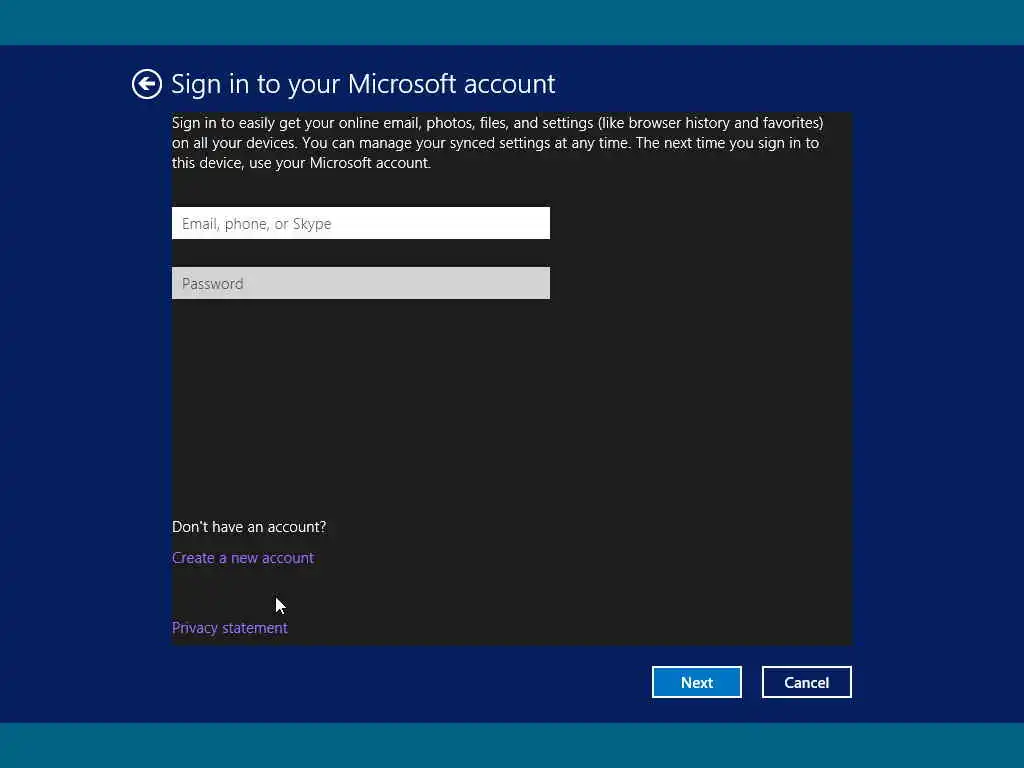Open the Create a new account link

243,558
